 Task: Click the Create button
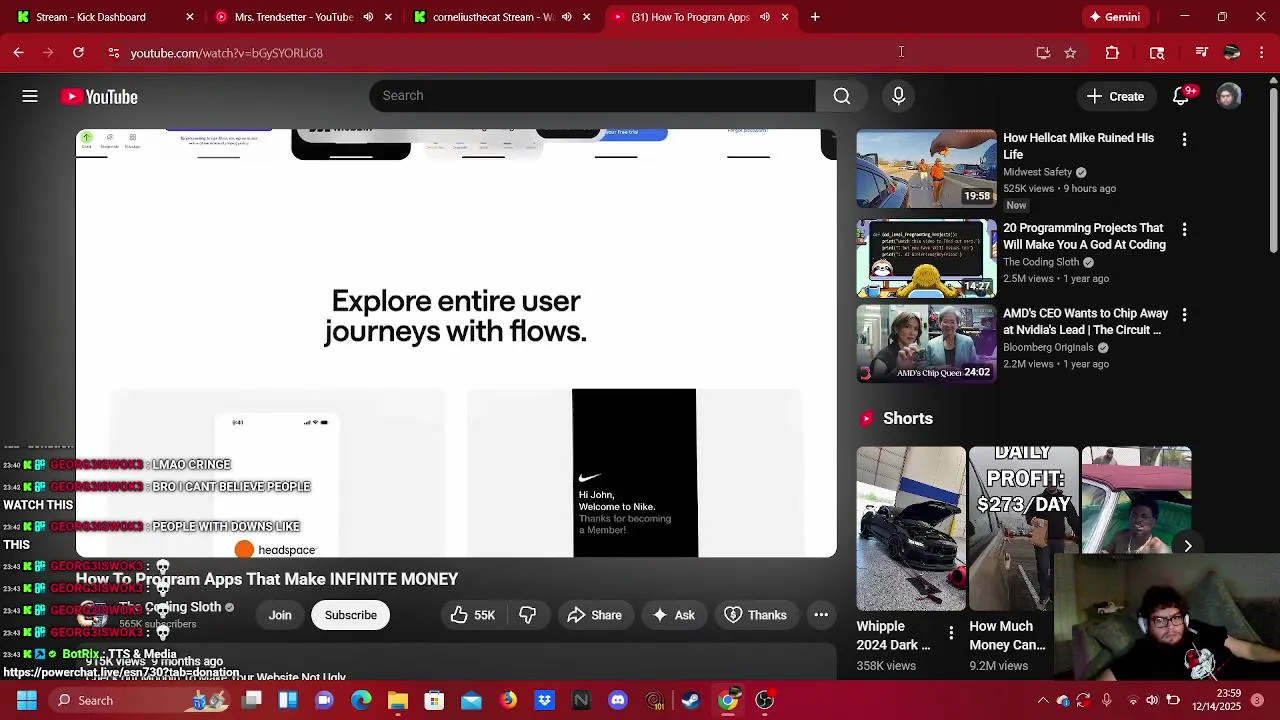1115,96
